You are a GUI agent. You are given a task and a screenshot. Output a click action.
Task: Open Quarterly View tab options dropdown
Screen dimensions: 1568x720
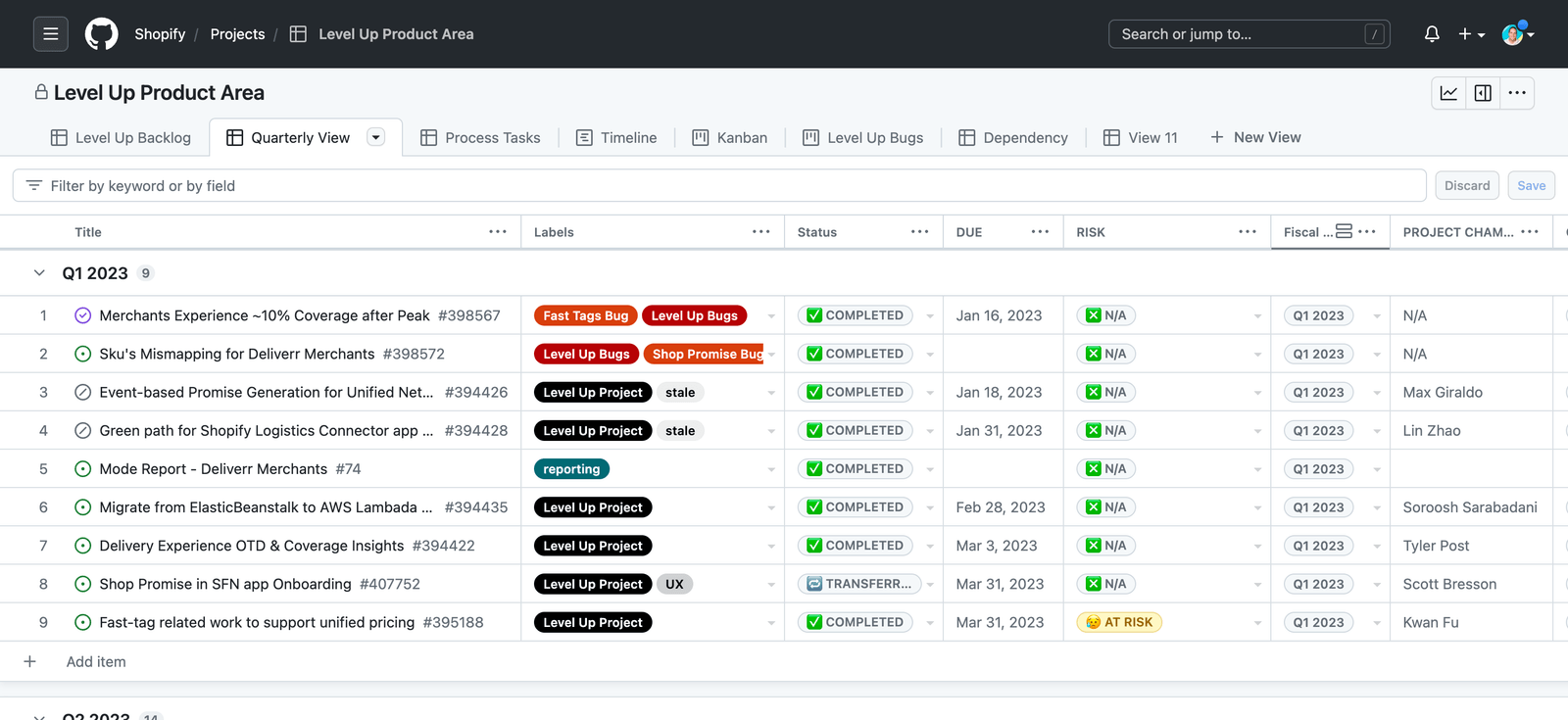coord(375,137)
